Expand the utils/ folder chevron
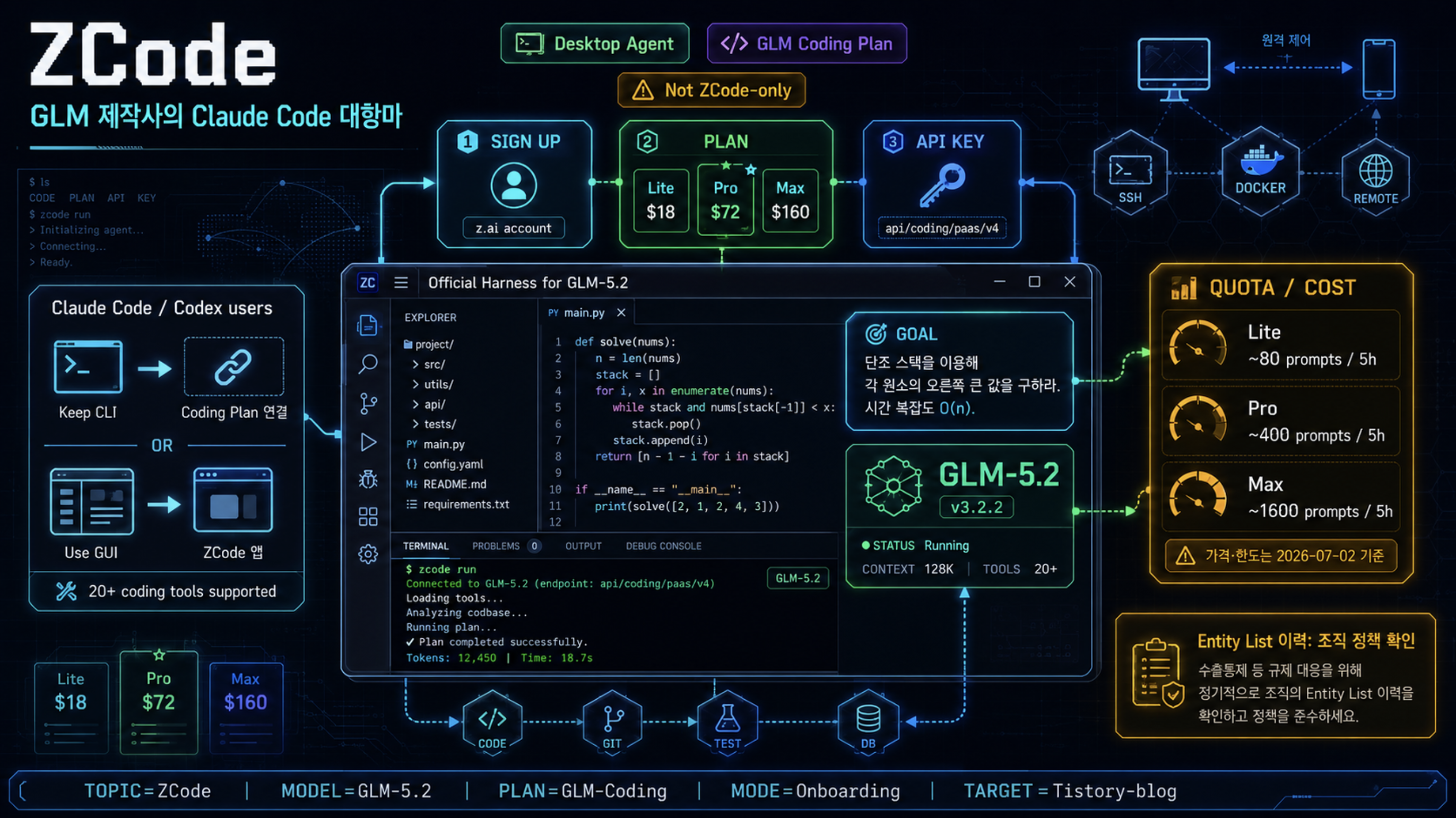Screen dimensions: 1456x818 point(415,384)
